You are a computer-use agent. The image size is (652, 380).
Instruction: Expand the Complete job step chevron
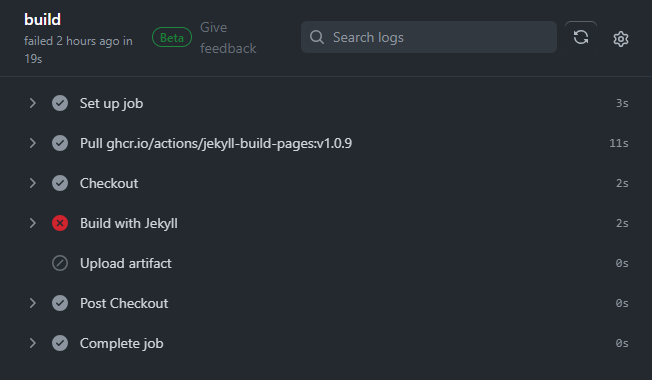(32, 343)
